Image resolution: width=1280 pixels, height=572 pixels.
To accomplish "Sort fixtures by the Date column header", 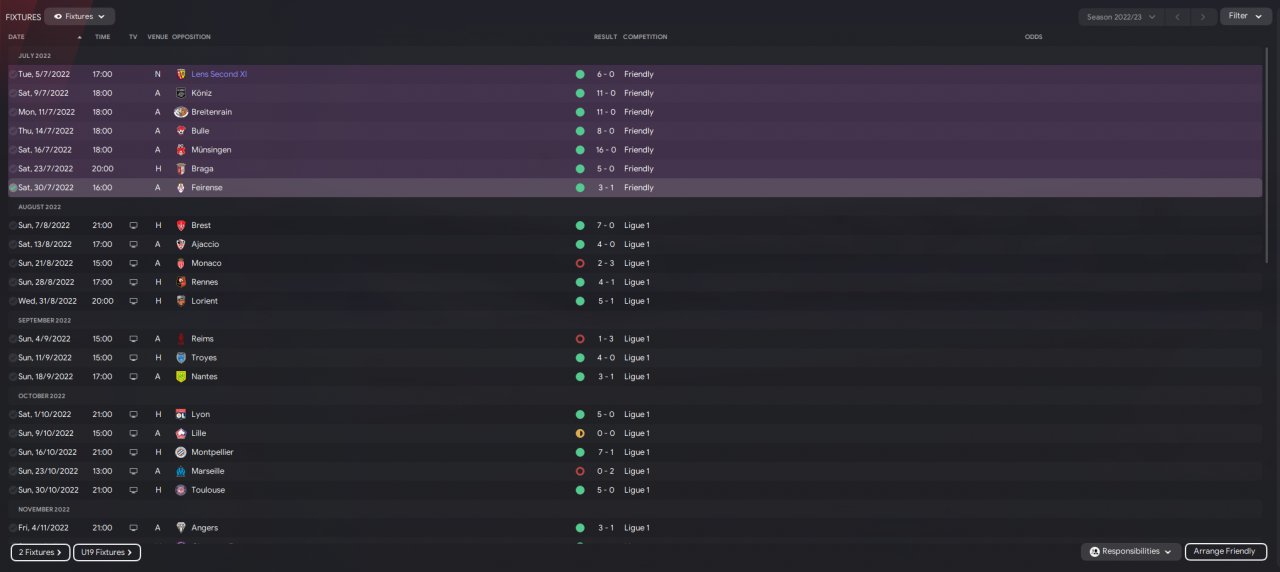I will point(17,37).
